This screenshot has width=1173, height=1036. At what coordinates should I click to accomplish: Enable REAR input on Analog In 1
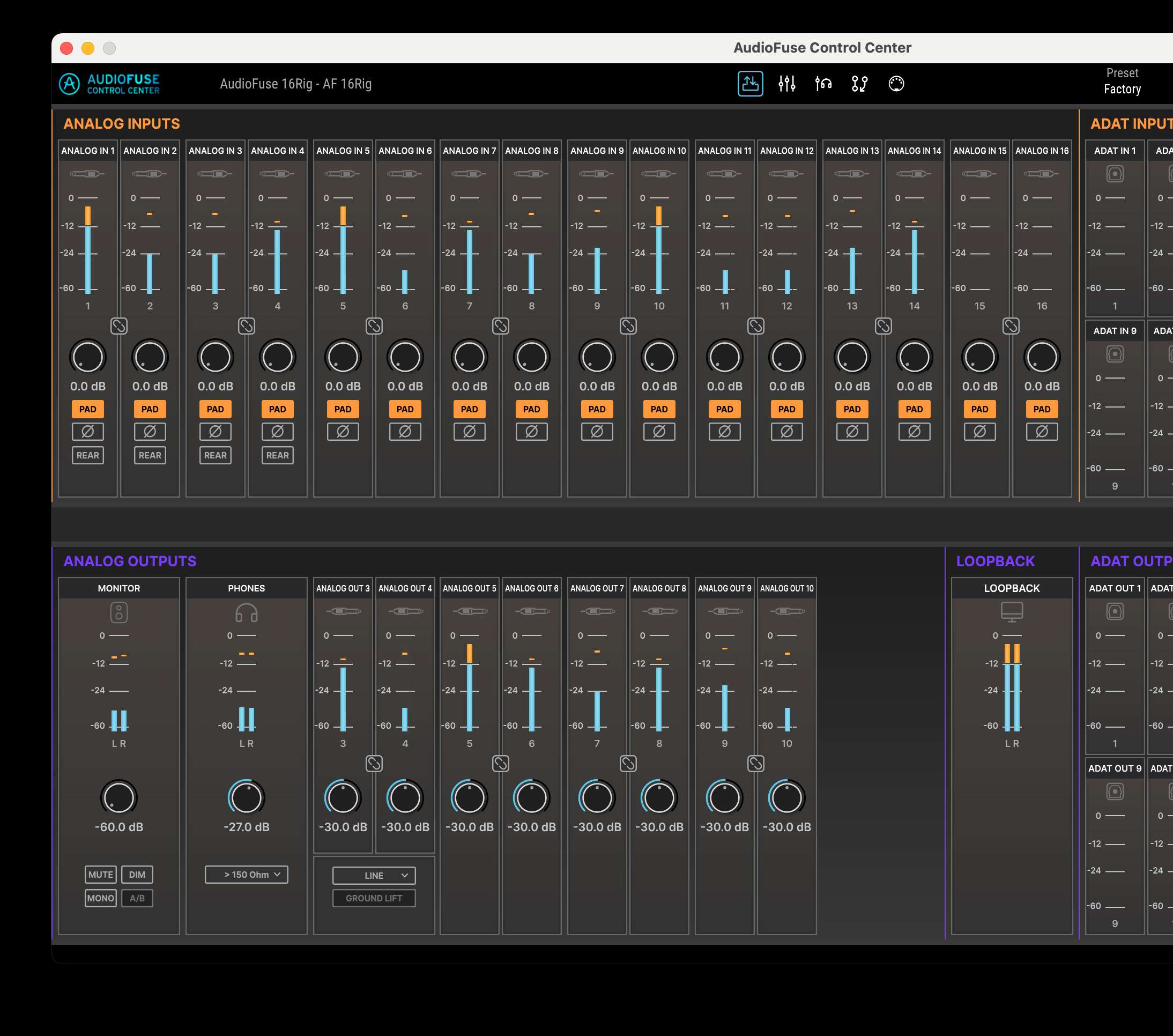coord(88,455)
